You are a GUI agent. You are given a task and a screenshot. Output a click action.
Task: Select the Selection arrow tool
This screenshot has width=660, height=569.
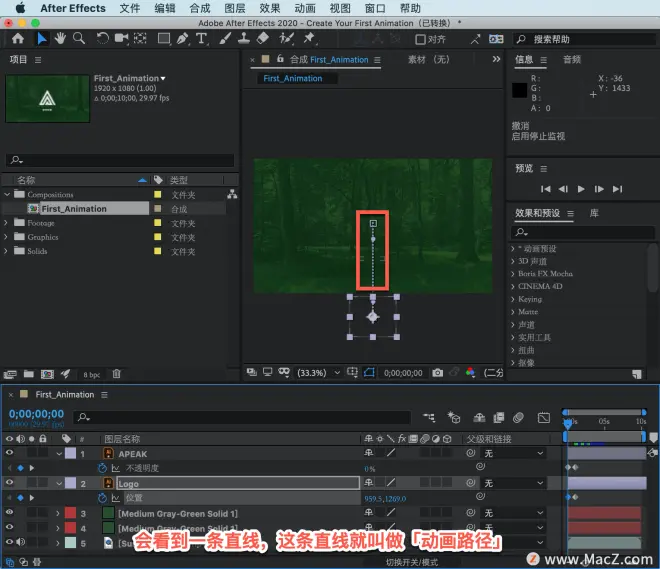(41, 39)
